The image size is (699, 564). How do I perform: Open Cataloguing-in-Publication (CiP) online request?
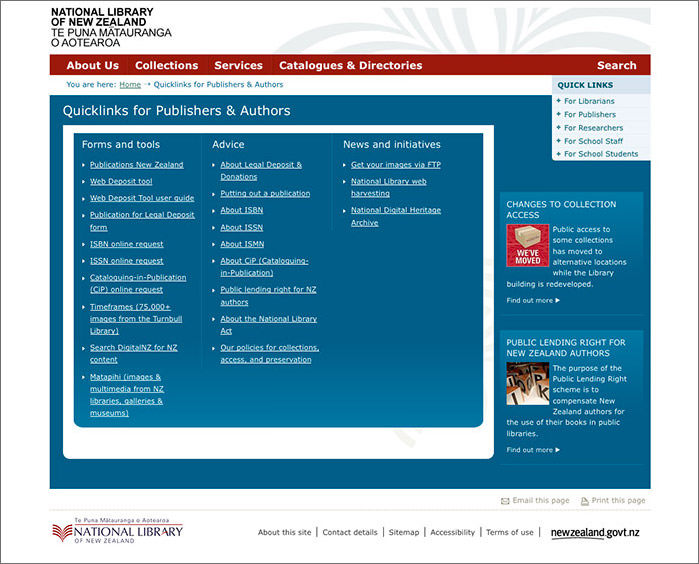(138, 284)
